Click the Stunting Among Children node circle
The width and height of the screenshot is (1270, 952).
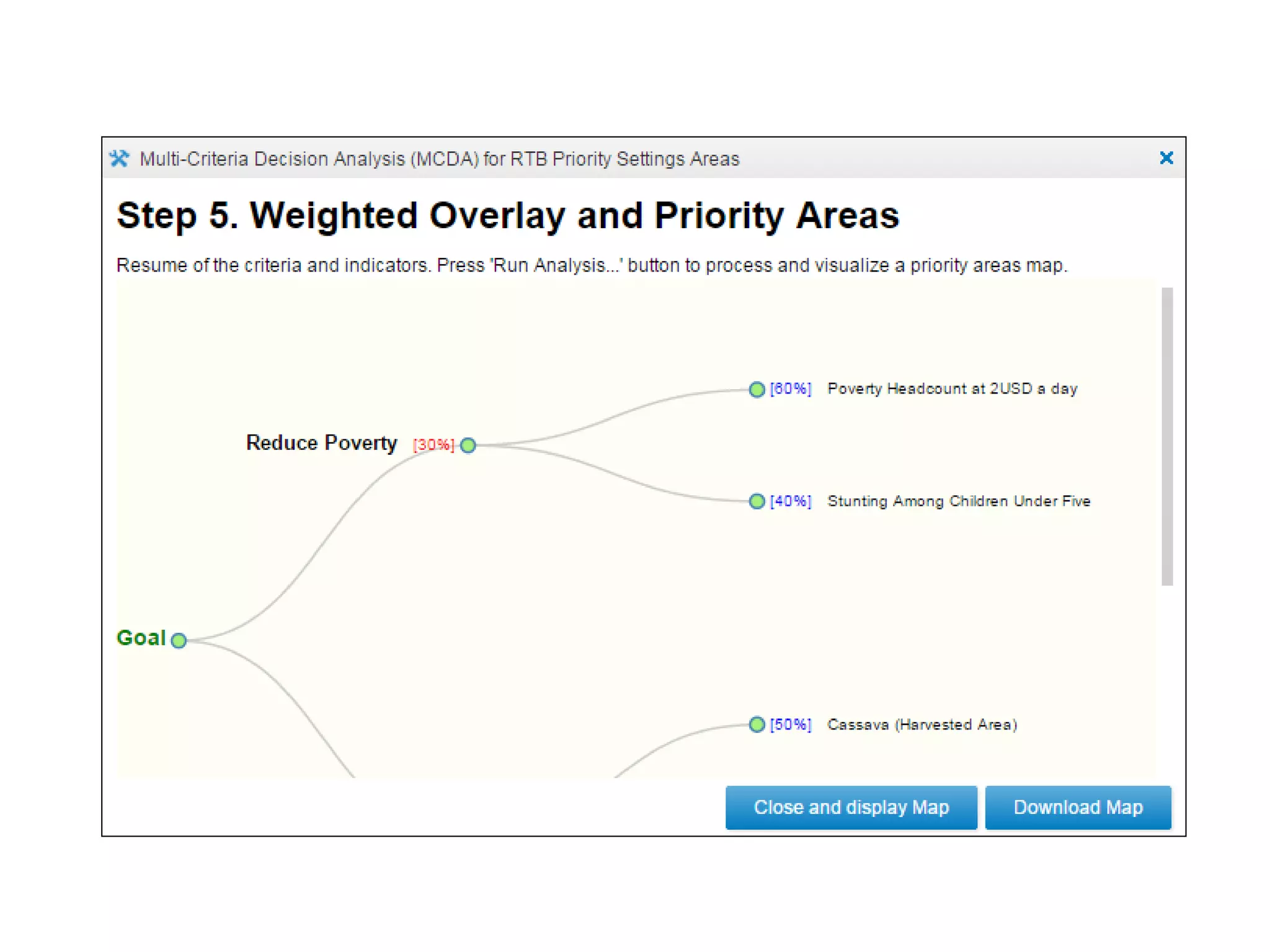(x=756, y=501)
